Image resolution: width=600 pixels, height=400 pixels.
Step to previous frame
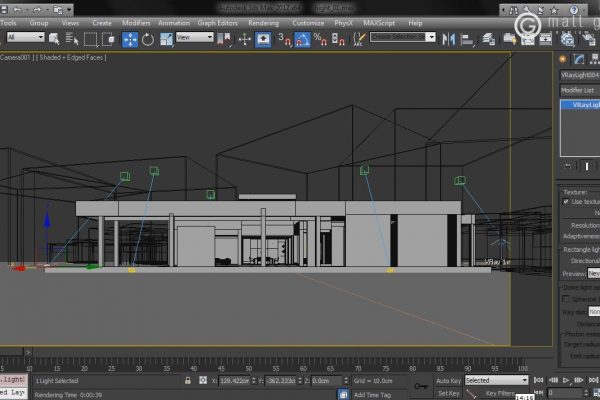[x=553, y=380]
